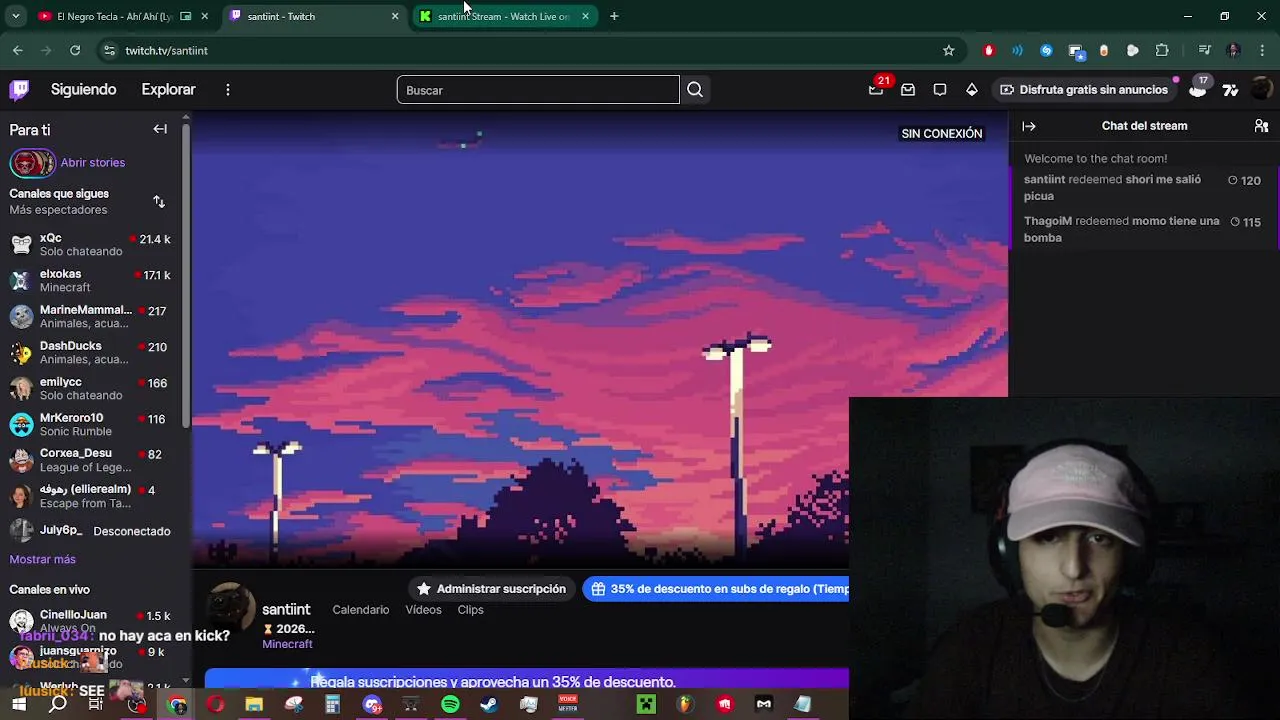1280x720 pixels.
Task: Open the Get Bits diamond icon
Action: click(x=972, y=90)
